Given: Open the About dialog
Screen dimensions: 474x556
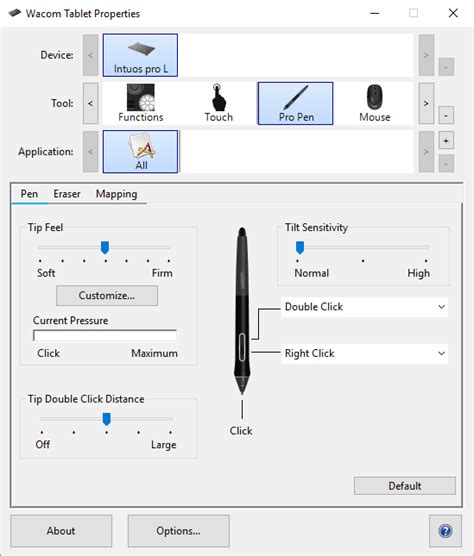Looking at the screenshot, I should (x=61, y=531).
